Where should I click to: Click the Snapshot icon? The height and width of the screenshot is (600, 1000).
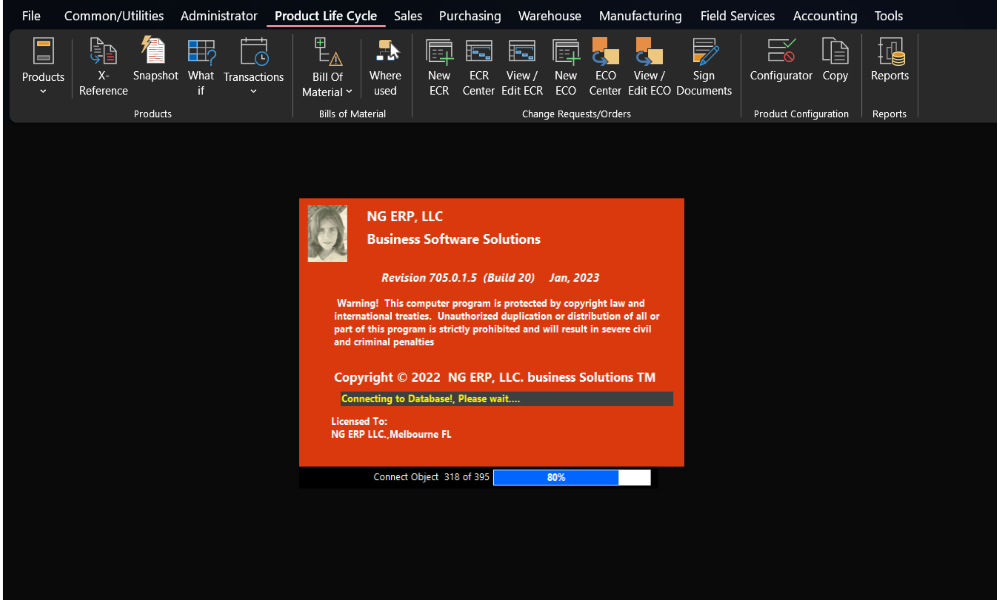point(155,60)
